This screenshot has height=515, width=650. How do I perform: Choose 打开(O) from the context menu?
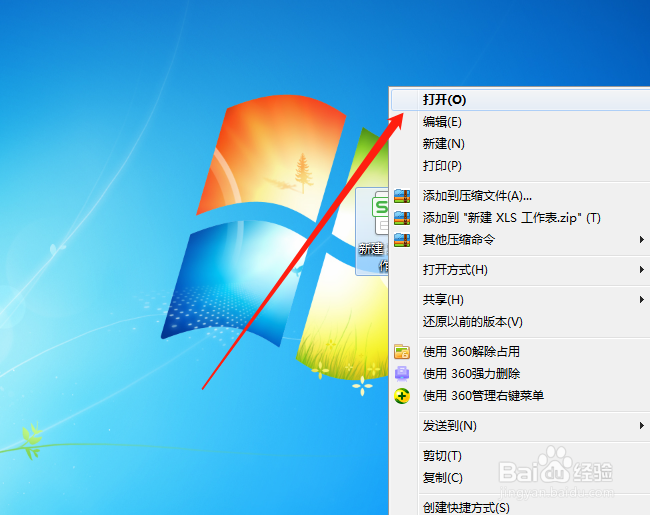click(x=521, y=100)
